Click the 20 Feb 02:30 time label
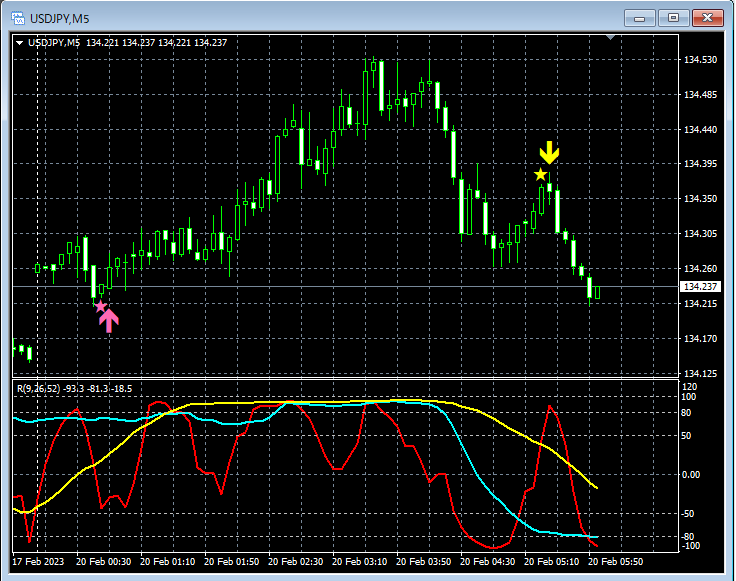Screen dimensions: 736x581 [x=296, y=561]
